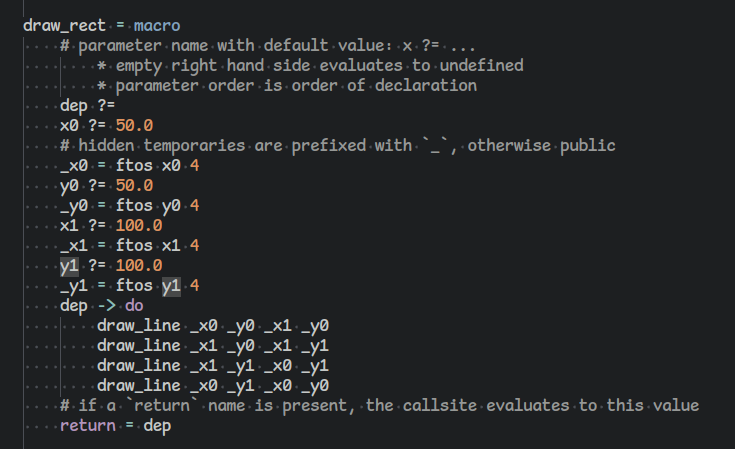The image size is (735, 449).
Task: Click the purple 'do' keyword
Action: (x=134, y=306)
